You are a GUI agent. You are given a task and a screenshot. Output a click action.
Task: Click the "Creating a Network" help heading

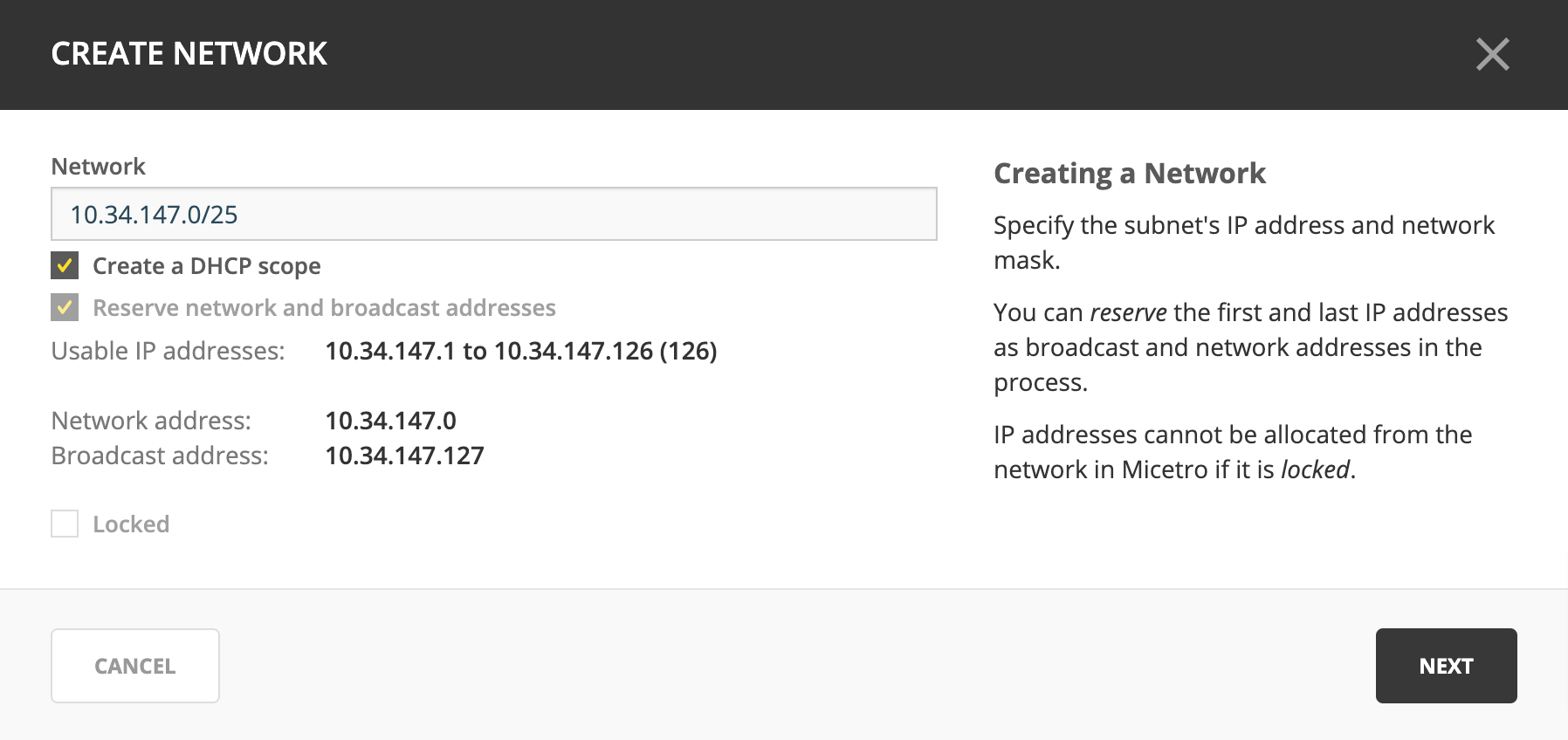click(x=1130, y=174)
